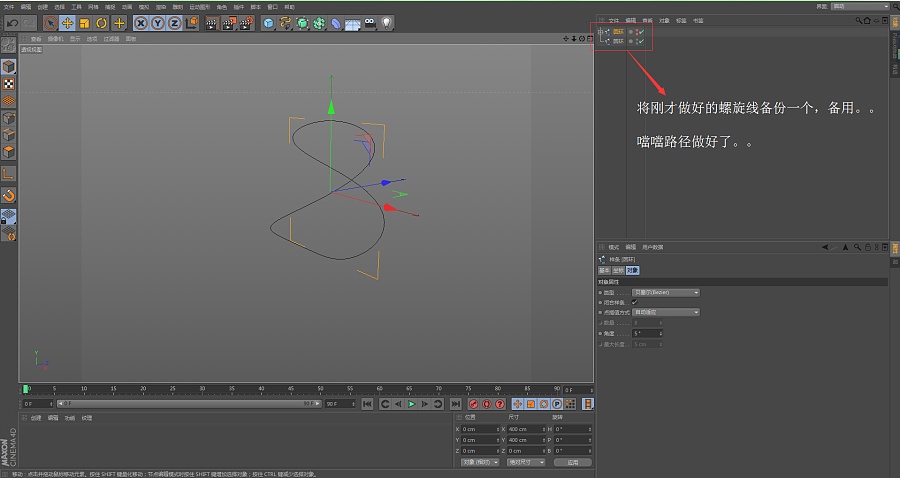This screenshot has width=900, height=478.
Task: Click the Record Active Objects keyframe button
Action: coord(474,404)
